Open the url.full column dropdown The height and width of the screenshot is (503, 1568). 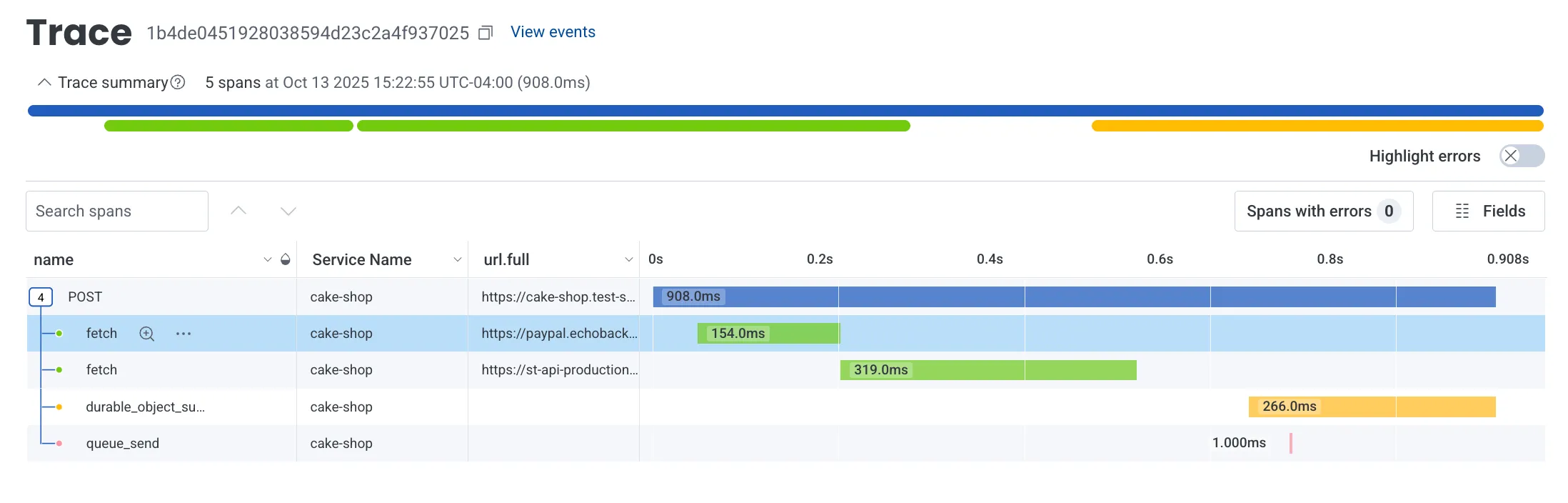pyautogui.click(x=629, y=259)
